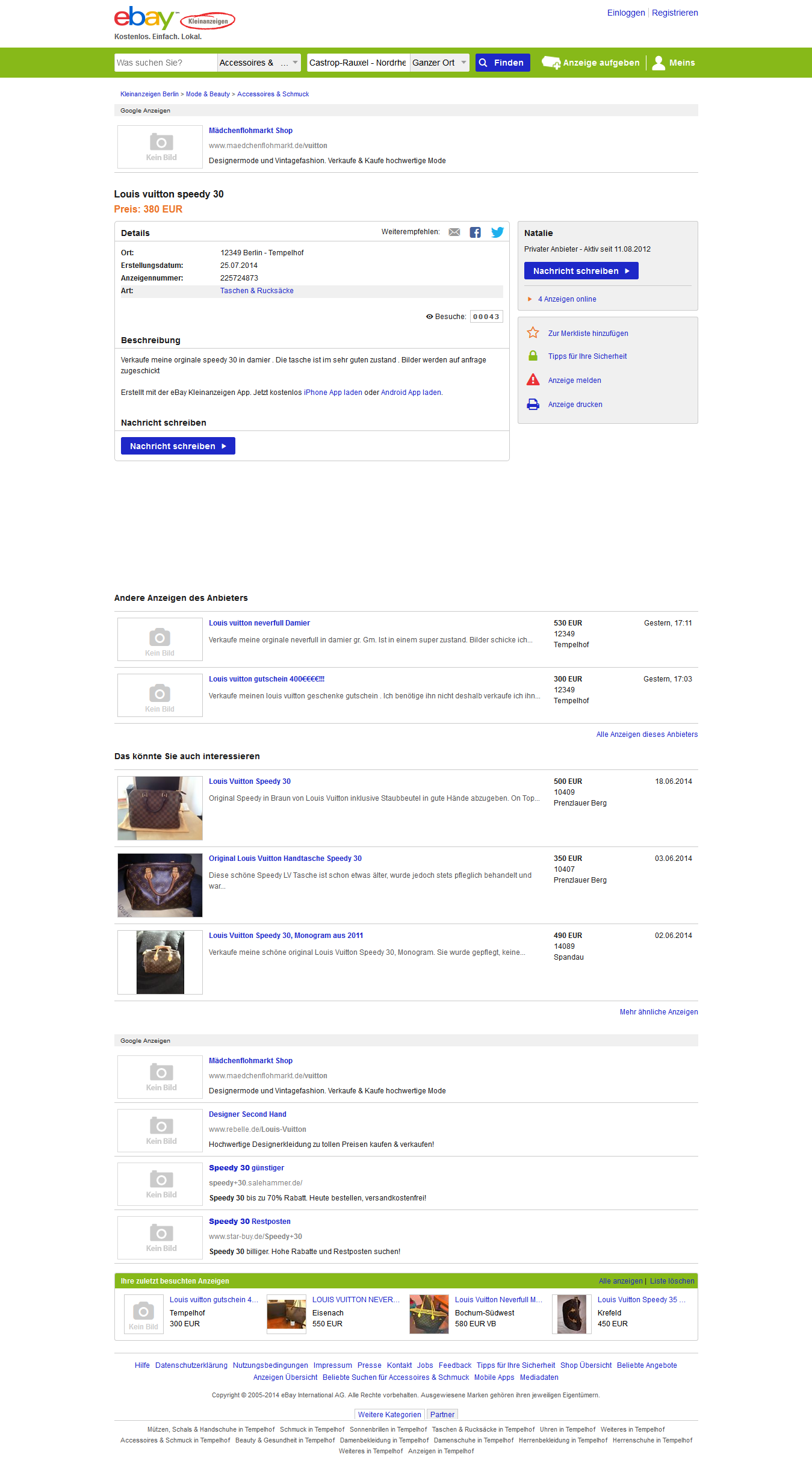Click the Mode & Beauty breadcrumb
The width and height of the screenshot is (812, 1475).
tap(208, 94)
